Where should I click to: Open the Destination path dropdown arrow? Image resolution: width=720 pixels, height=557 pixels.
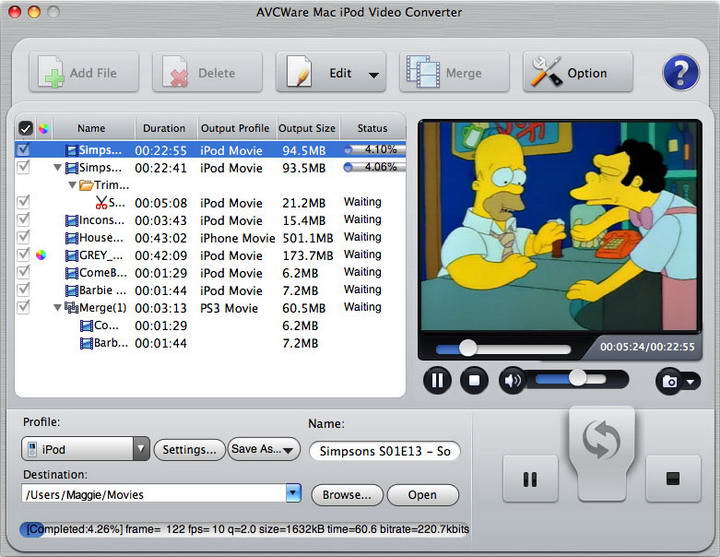tap(293, 494)
